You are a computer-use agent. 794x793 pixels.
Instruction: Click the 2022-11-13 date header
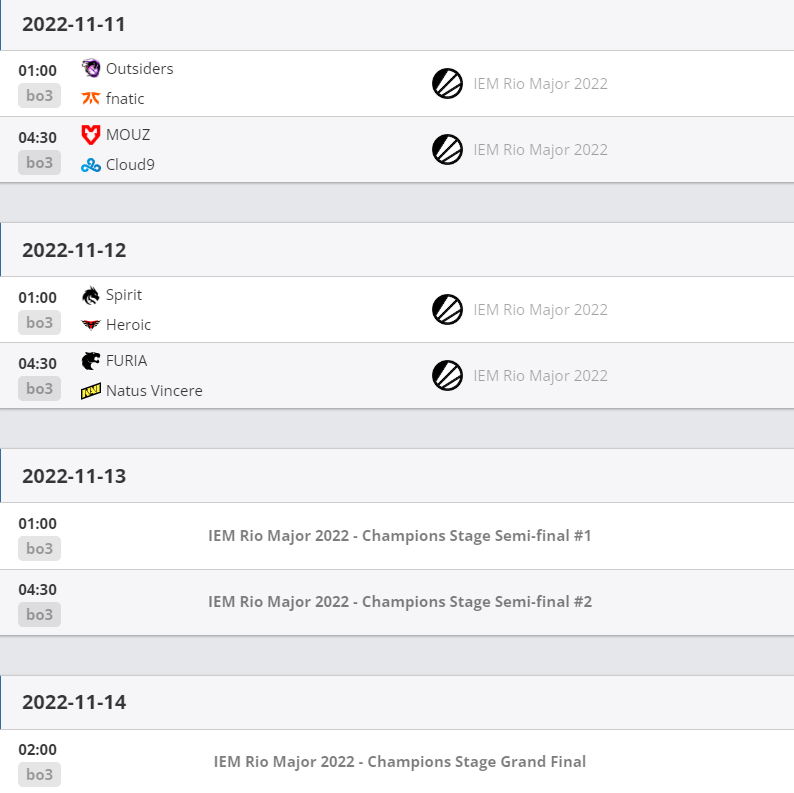pos(74,476)
